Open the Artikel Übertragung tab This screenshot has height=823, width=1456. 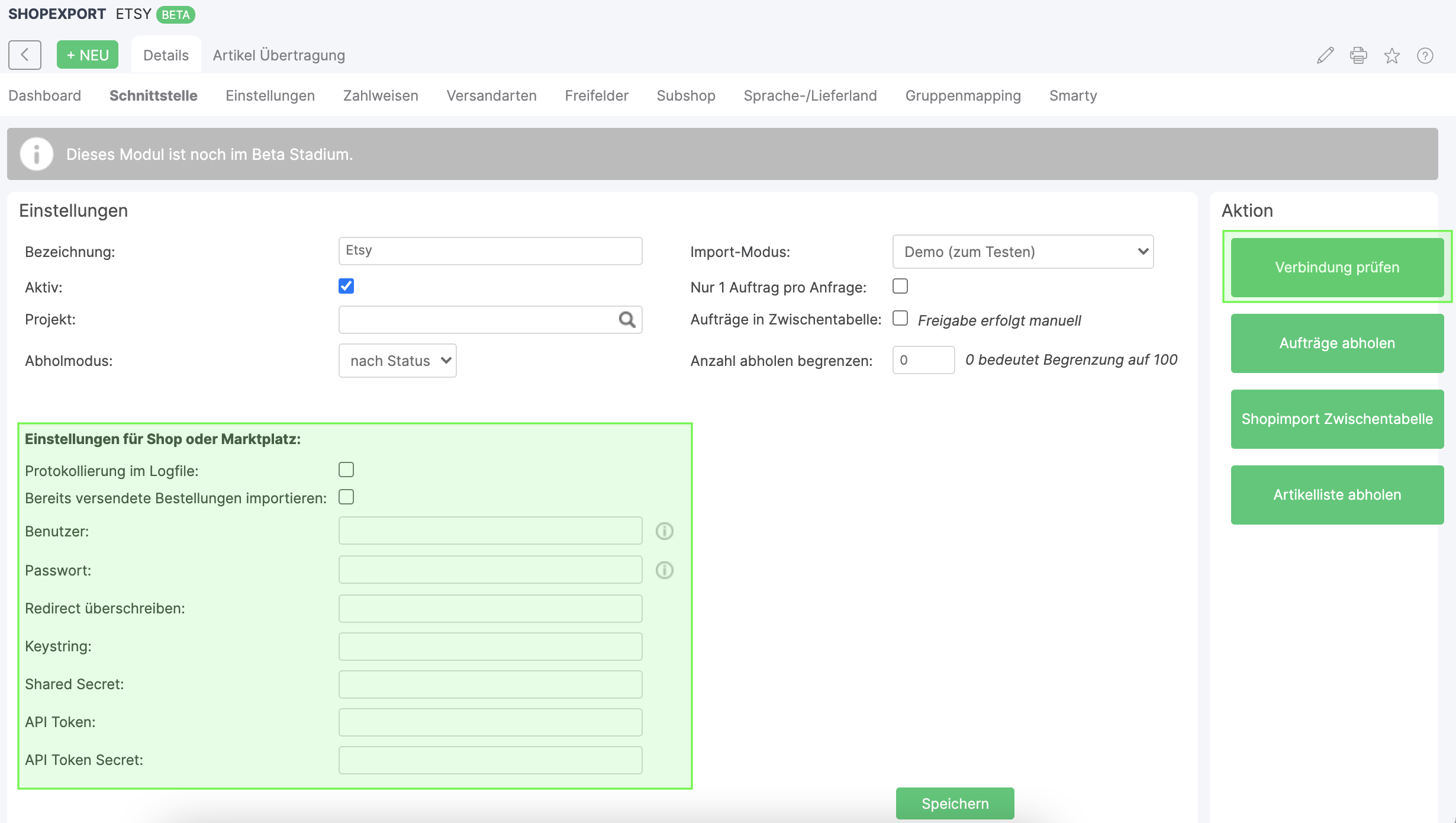pyautogui.click(x=279, y=55)
